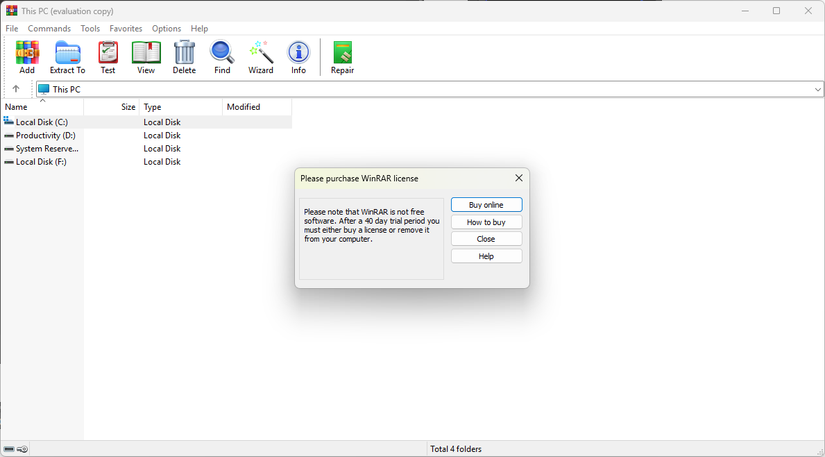
Task: Click Local Disk type cell for Productivity (D:)
Action: tap(162, 135)
